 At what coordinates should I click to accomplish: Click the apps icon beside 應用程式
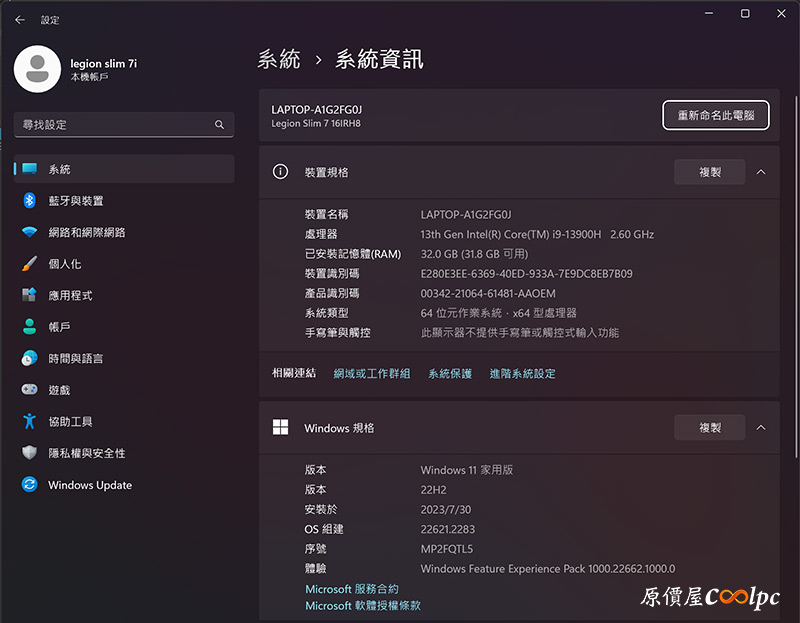(x=30, y=295)
